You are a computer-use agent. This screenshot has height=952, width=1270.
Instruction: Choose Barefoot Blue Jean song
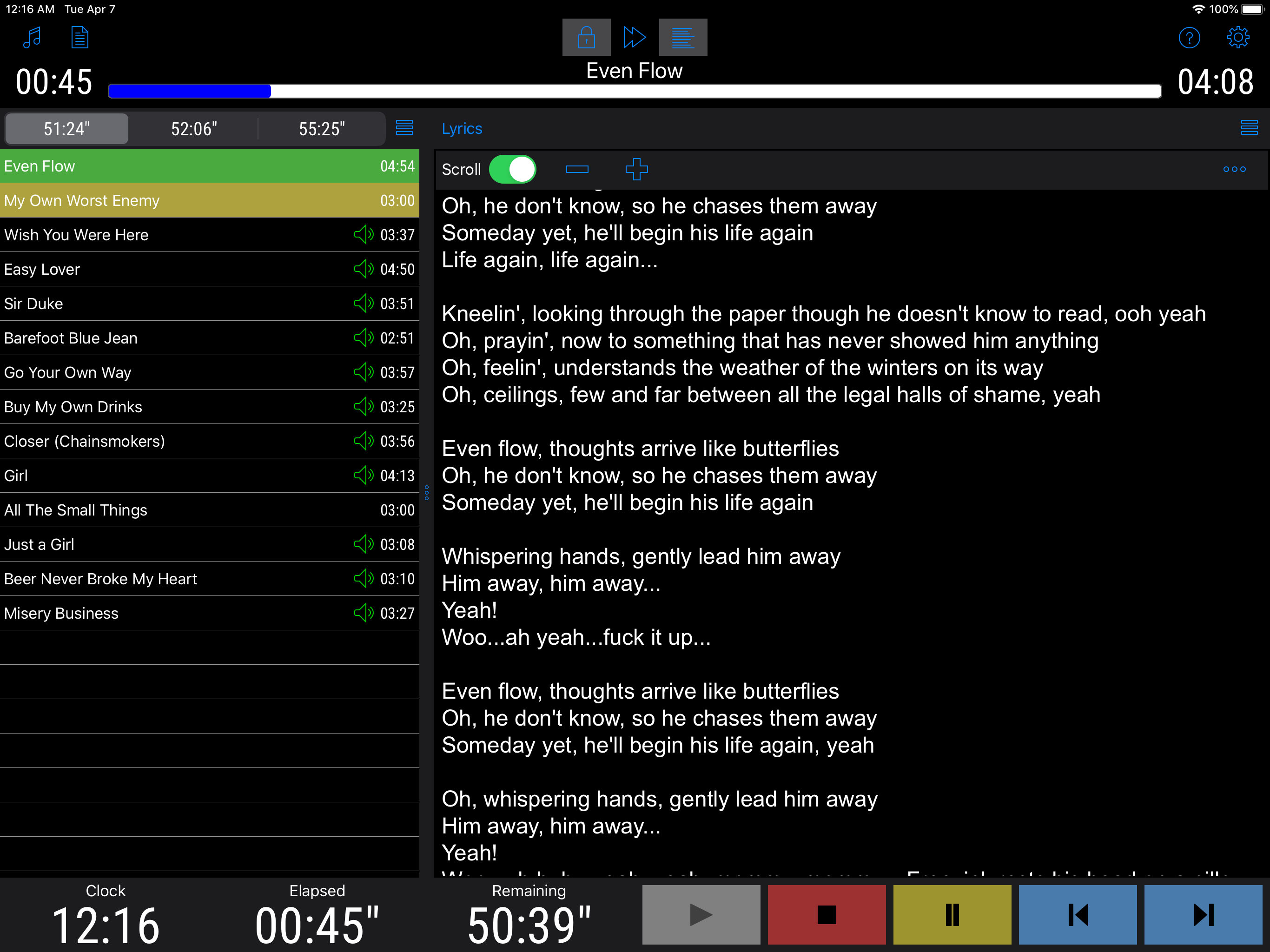[x=210, y=338]
